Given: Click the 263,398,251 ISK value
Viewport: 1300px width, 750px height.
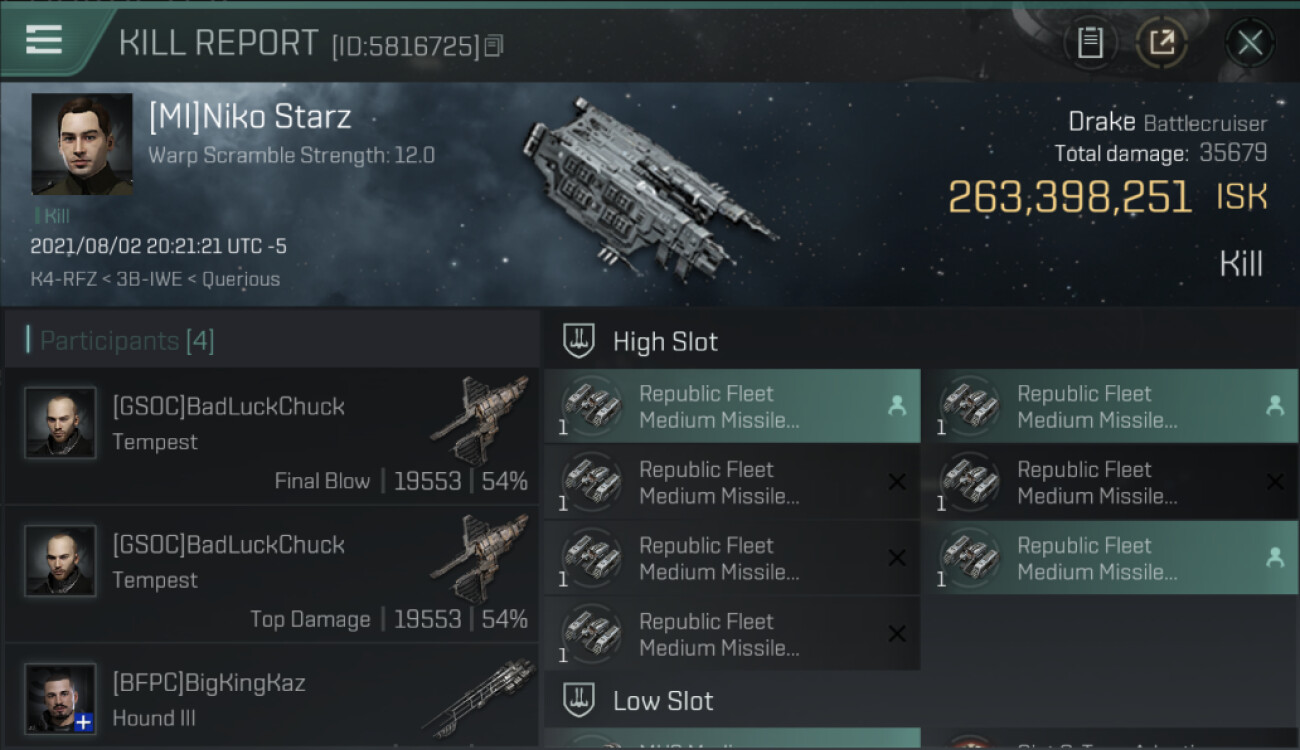Looking at the screenshot, I should click(x=1069, y=197).
